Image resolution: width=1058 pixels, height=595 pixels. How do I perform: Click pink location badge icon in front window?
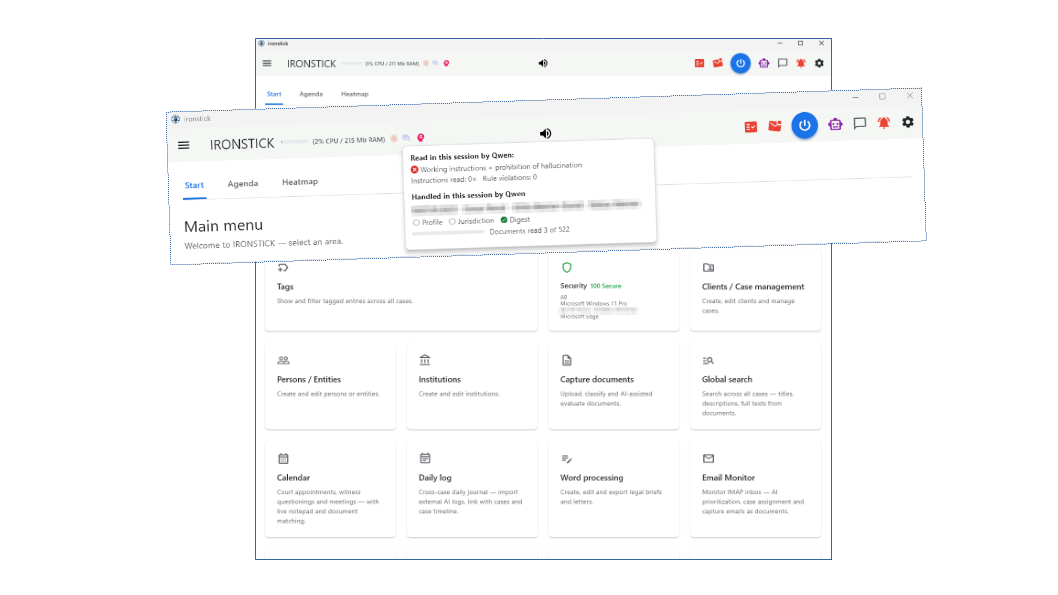(420, 138)
